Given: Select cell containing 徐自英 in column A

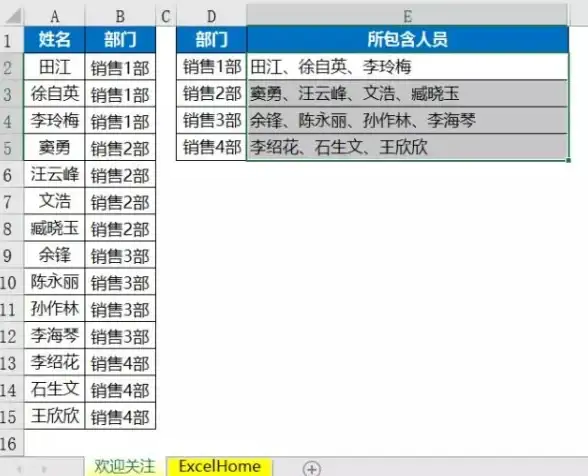Looking at the screenshot, I should 55,94.
